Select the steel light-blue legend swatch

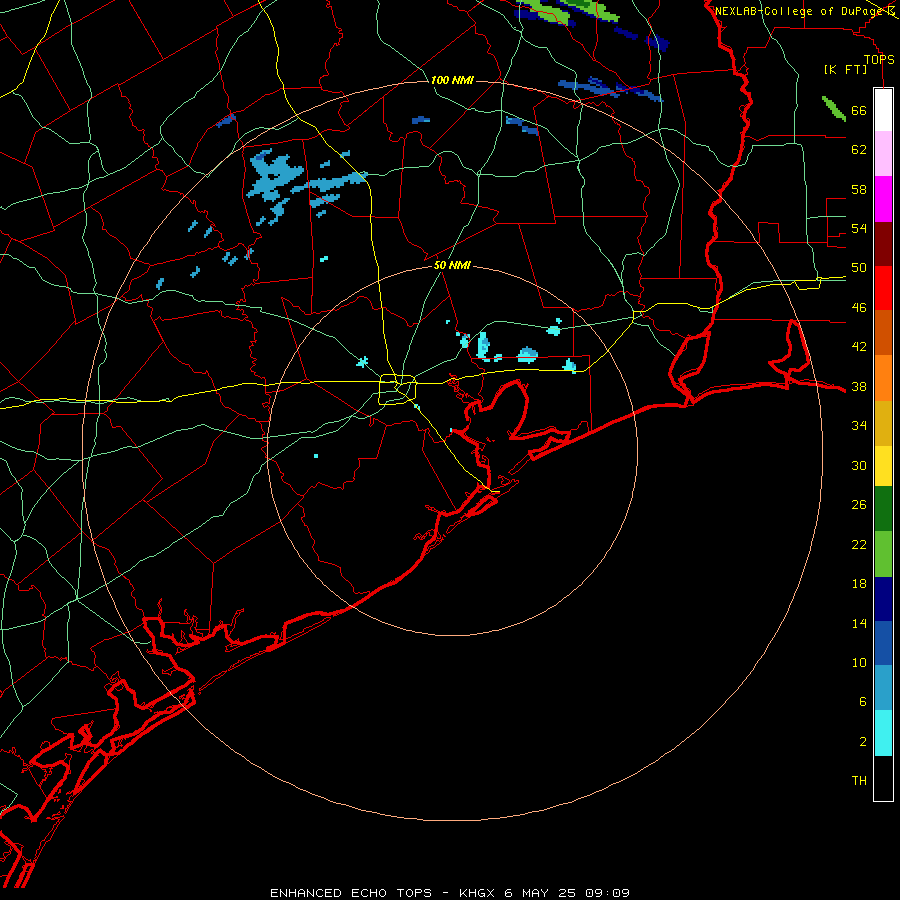pyautogui.click(x=883, y=688)
